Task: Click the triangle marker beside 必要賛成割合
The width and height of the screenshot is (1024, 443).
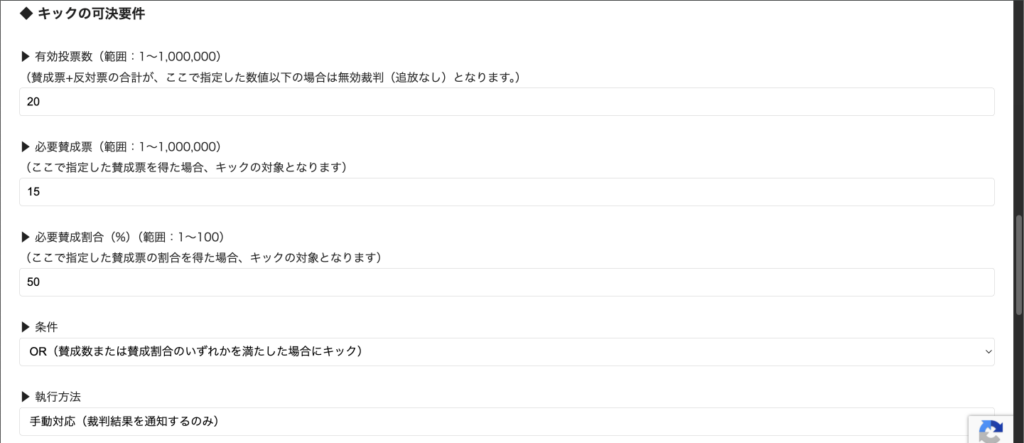Action: [x=26, y=237]
